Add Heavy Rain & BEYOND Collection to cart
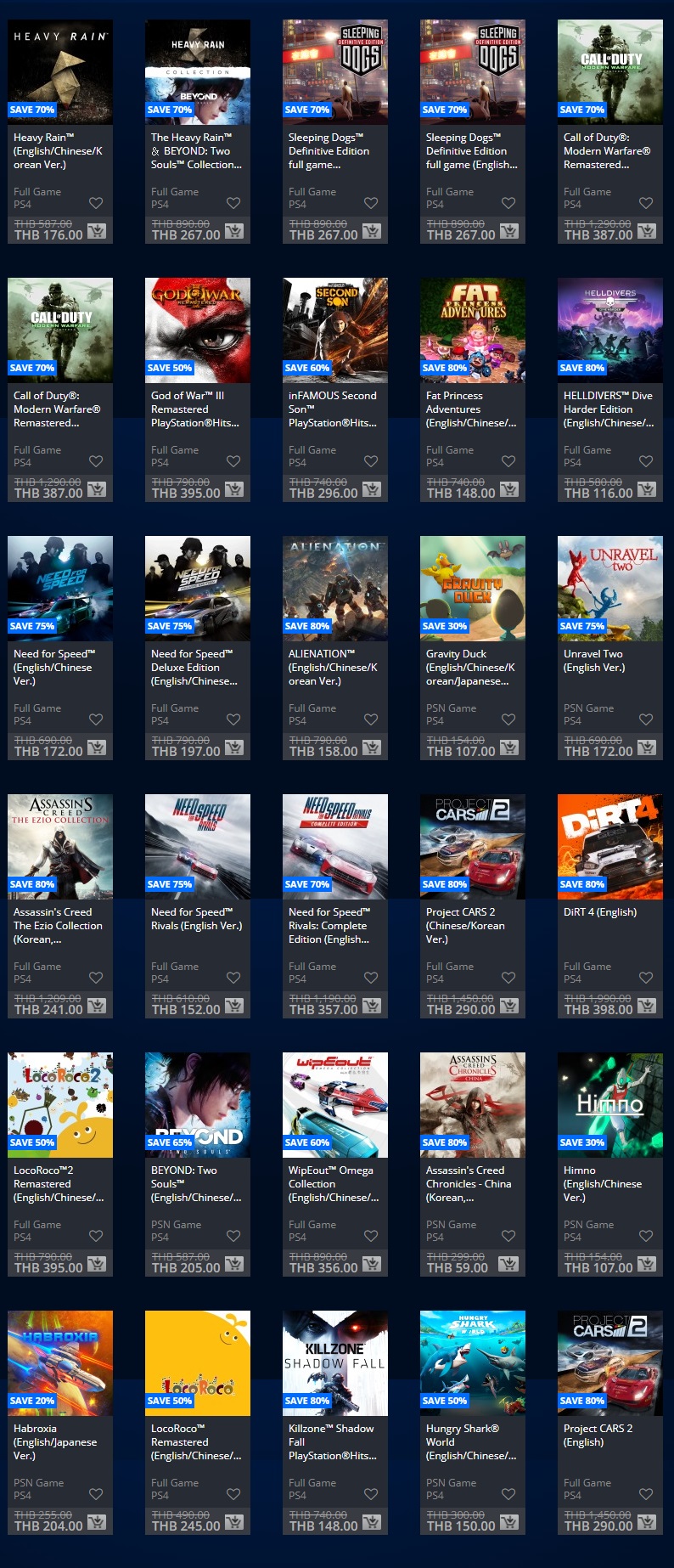This screenshot has height=1568, width=674. point(234,231)
